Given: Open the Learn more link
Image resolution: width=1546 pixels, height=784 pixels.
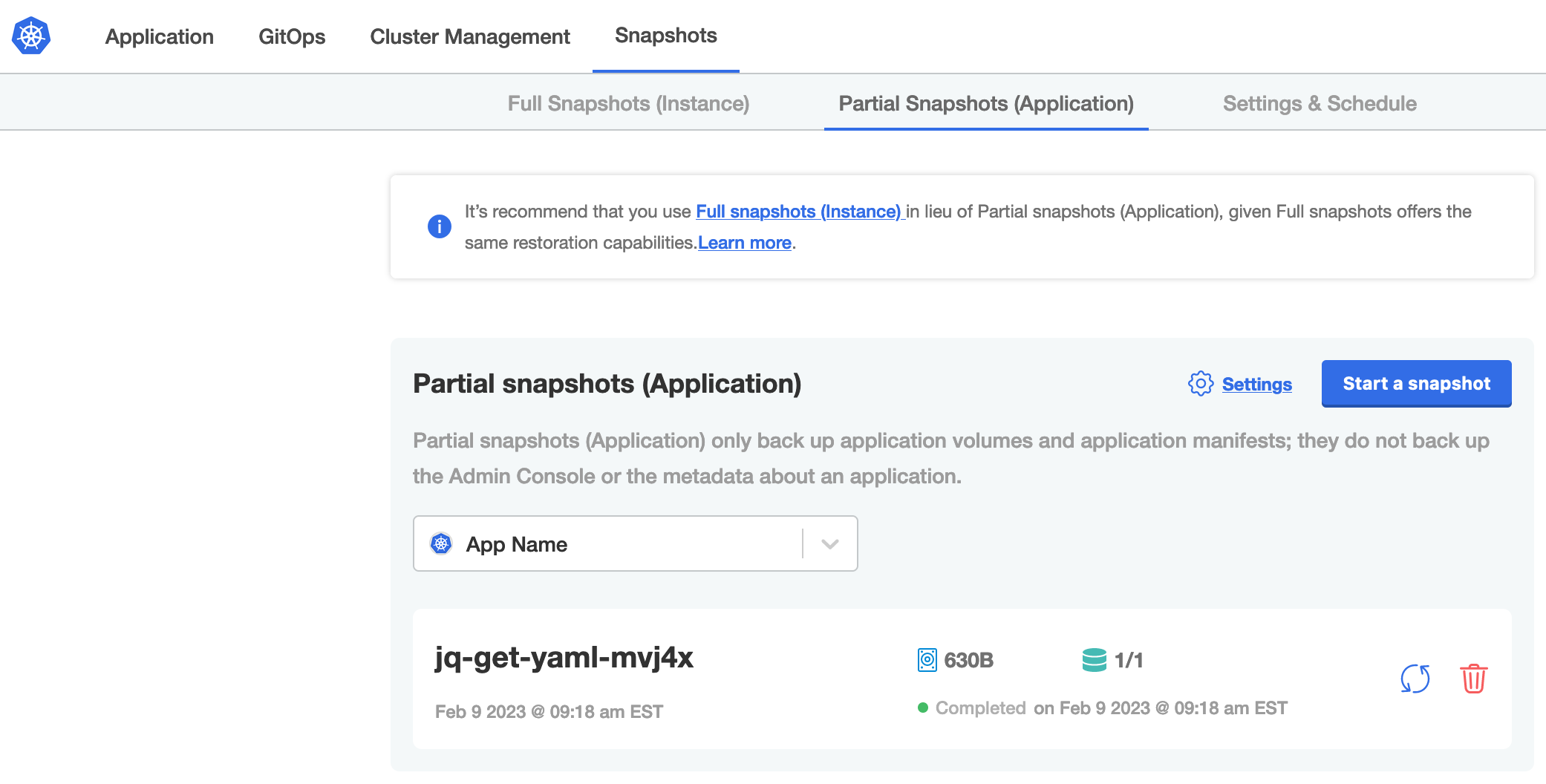Looking at the screenshot, I should 744,243.
